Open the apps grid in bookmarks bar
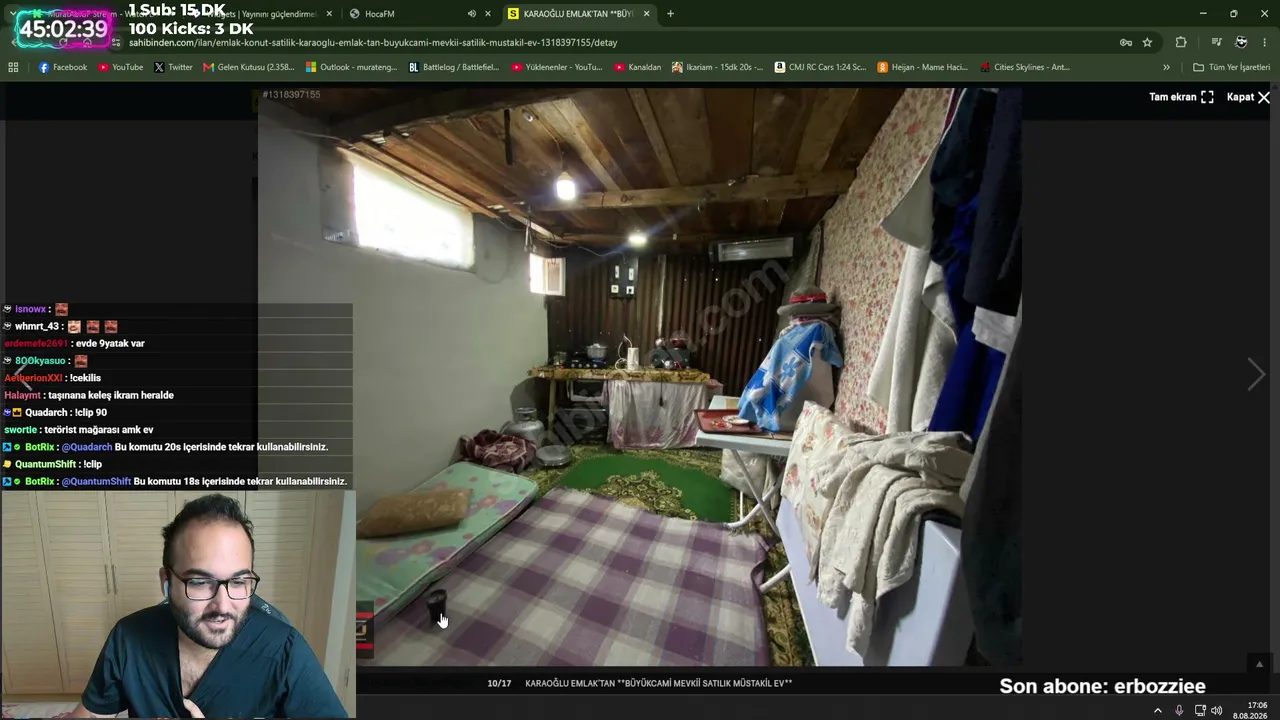This screenshot has width=1280, height=720. point(13,68)
